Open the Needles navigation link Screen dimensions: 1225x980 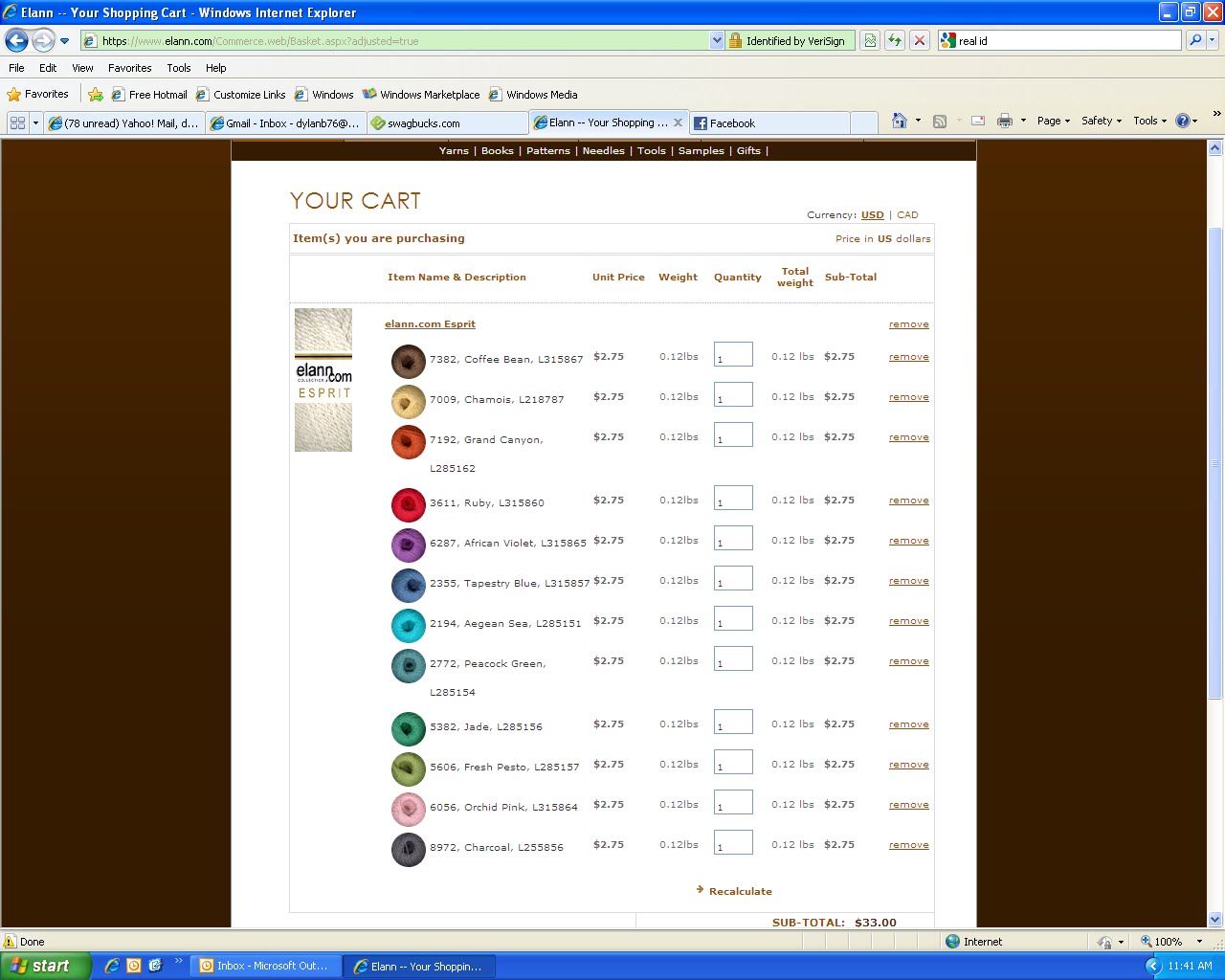[603, 151]
